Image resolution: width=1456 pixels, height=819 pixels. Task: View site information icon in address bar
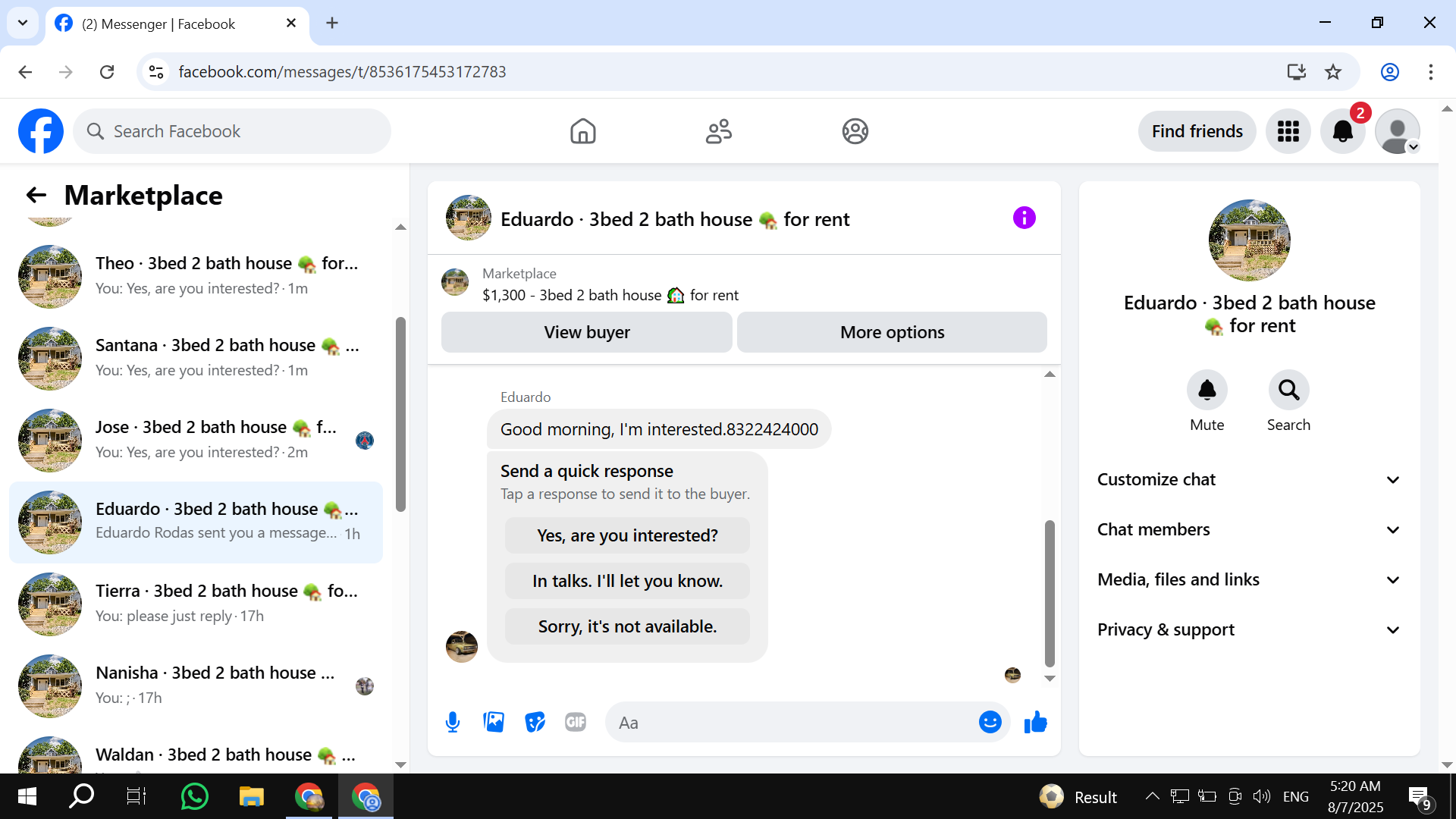[x=156, y=72]
